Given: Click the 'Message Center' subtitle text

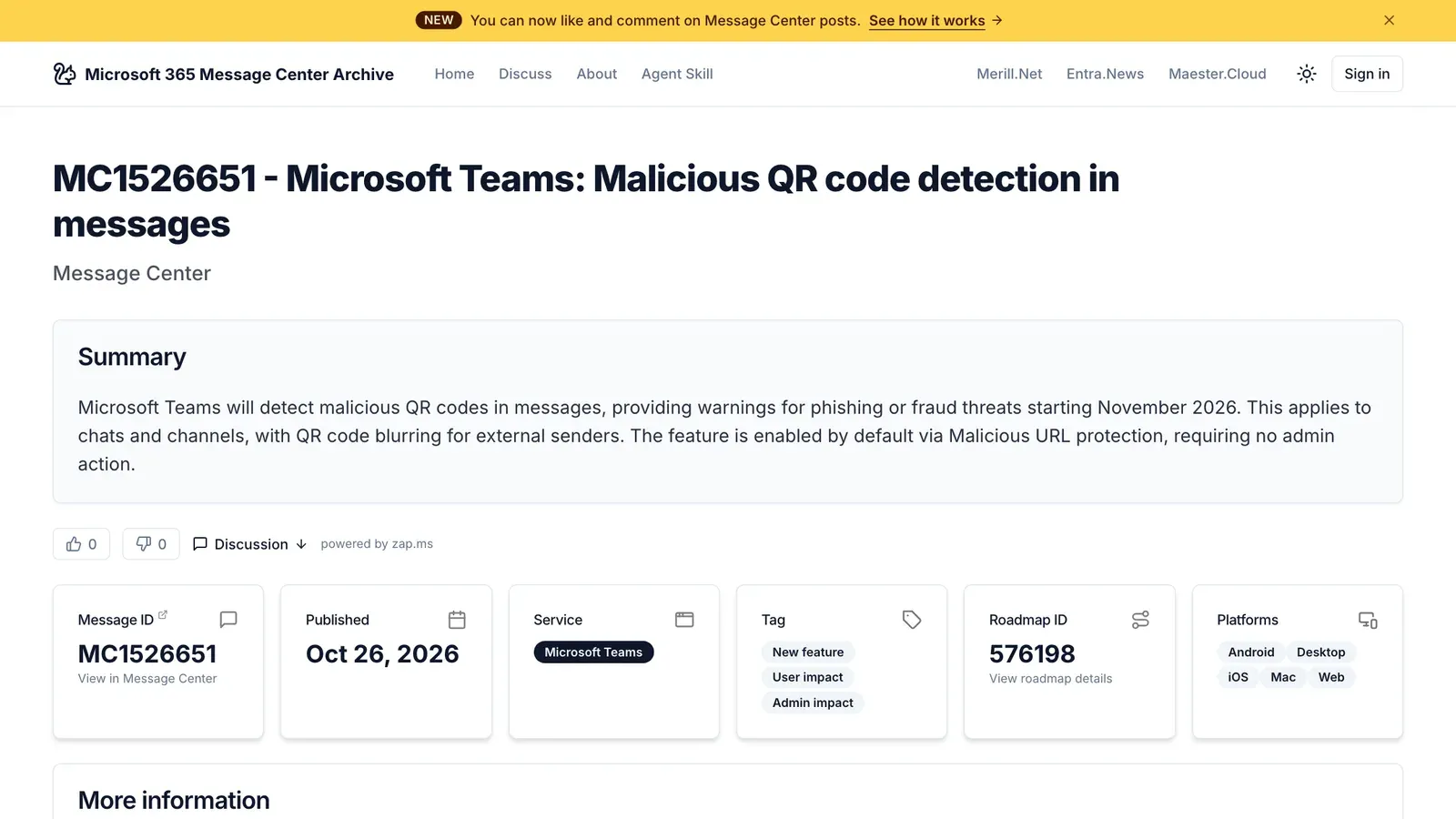Looking at the screenshot, I should click(x=132, y=273).
